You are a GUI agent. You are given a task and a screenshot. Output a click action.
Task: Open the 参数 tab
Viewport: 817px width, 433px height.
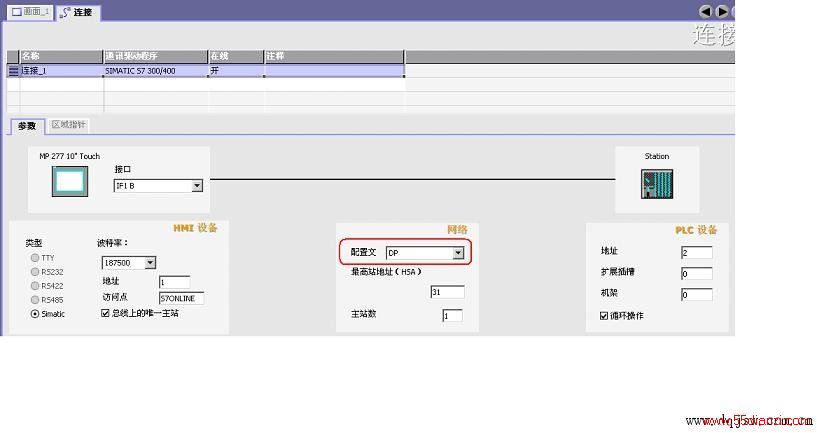tap(27, 126)
